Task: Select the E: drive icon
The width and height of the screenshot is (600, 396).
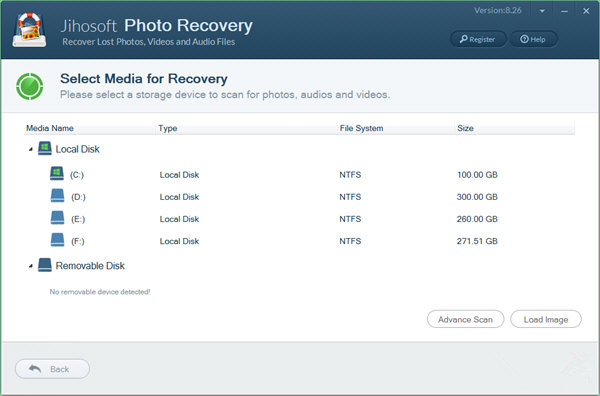Action: [x=57, y=218]
